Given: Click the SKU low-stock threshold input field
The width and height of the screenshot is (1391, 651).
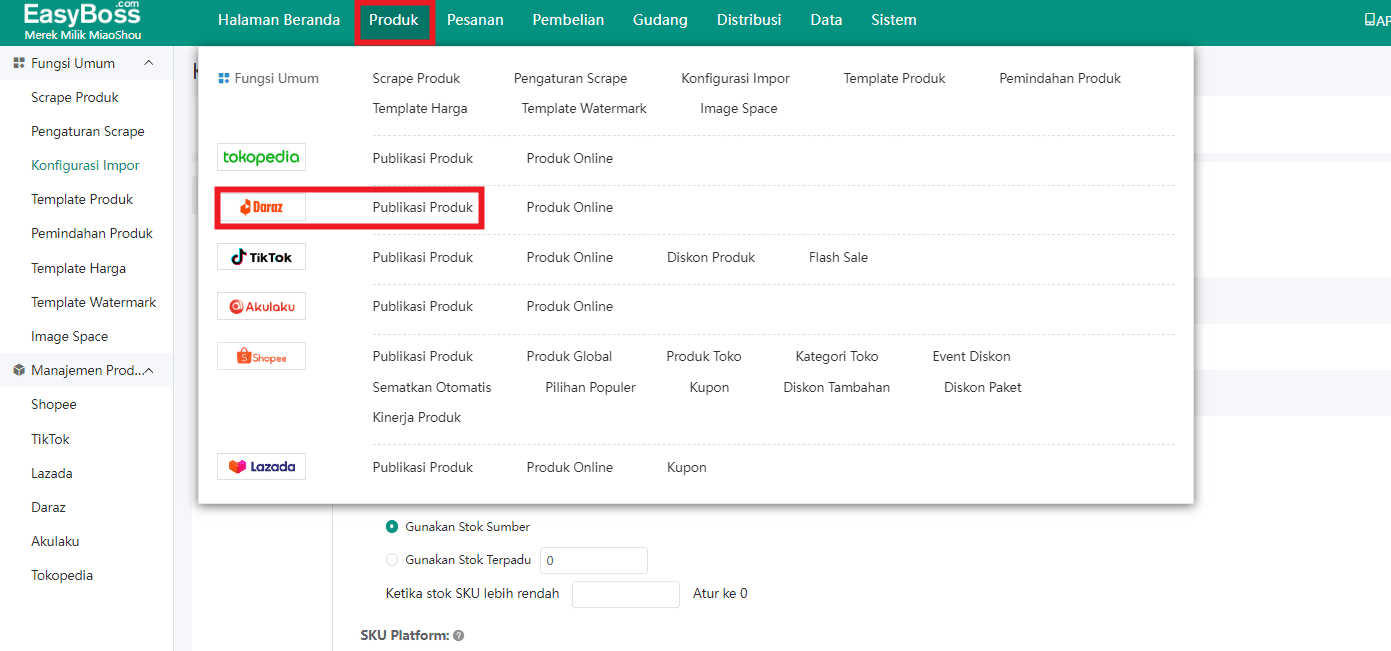Looking at the screenshot, I should coord(626,594).
